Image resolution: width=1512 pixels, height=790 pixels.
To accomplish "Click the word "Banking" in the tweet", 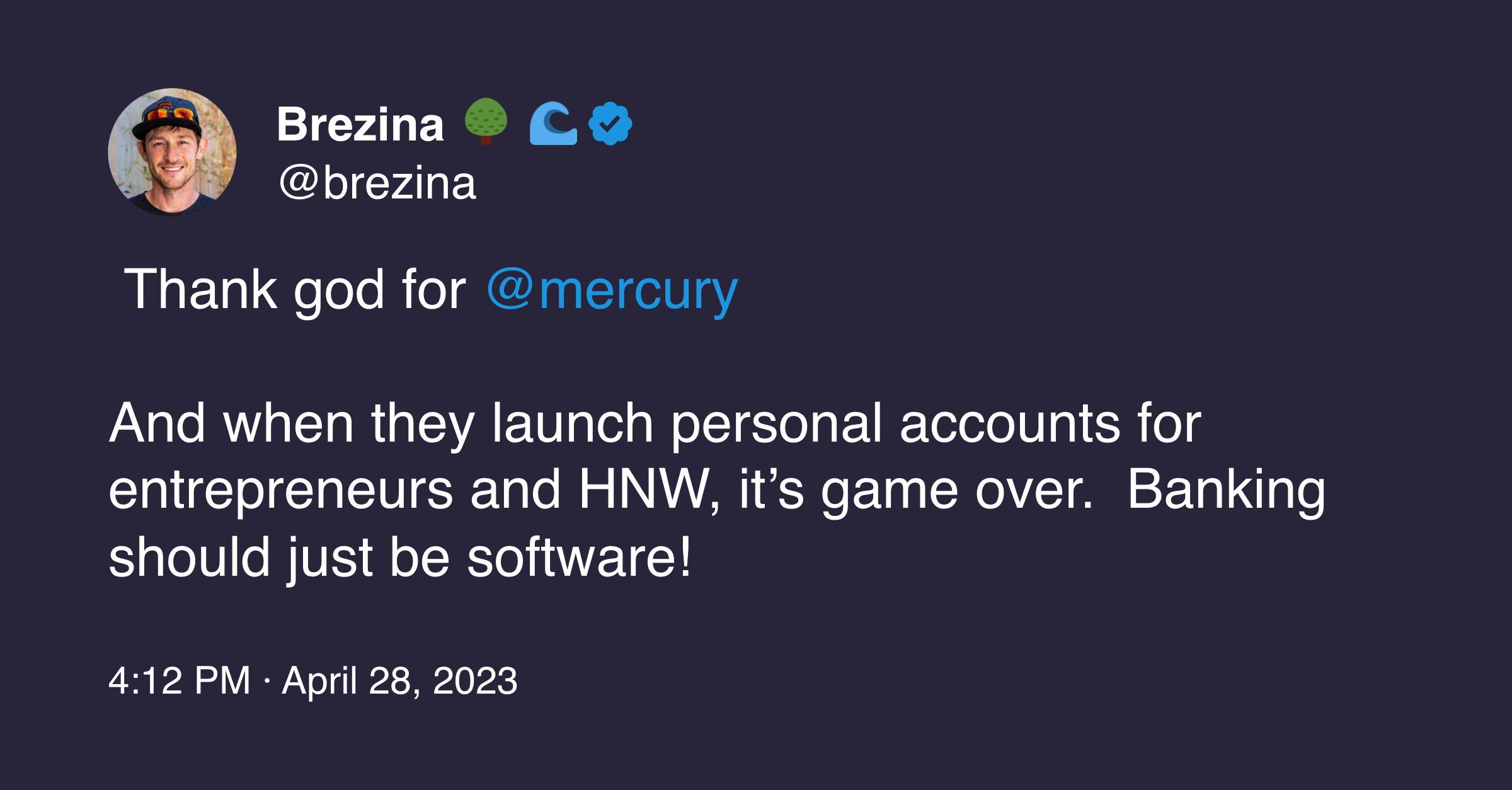I will coord(1226,490).
